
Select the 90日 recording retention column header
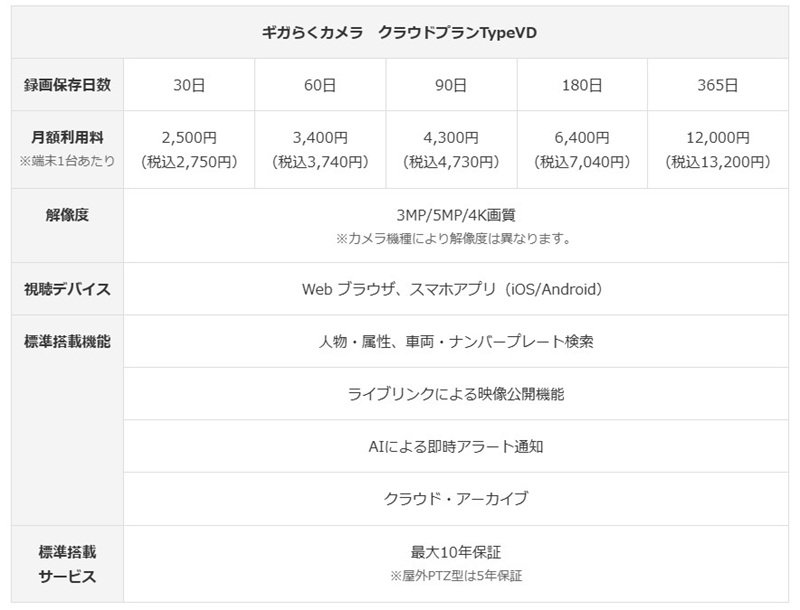[x=451, y=85]
